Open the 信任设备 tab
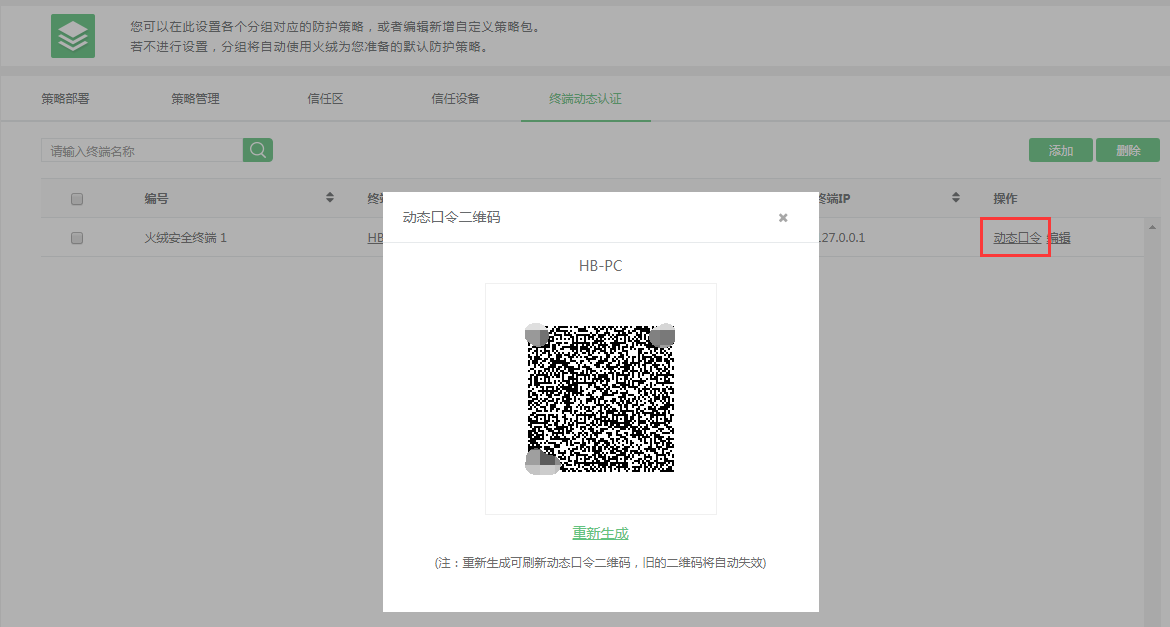This screenshot has height=627, width=1170. click(455, 99)
